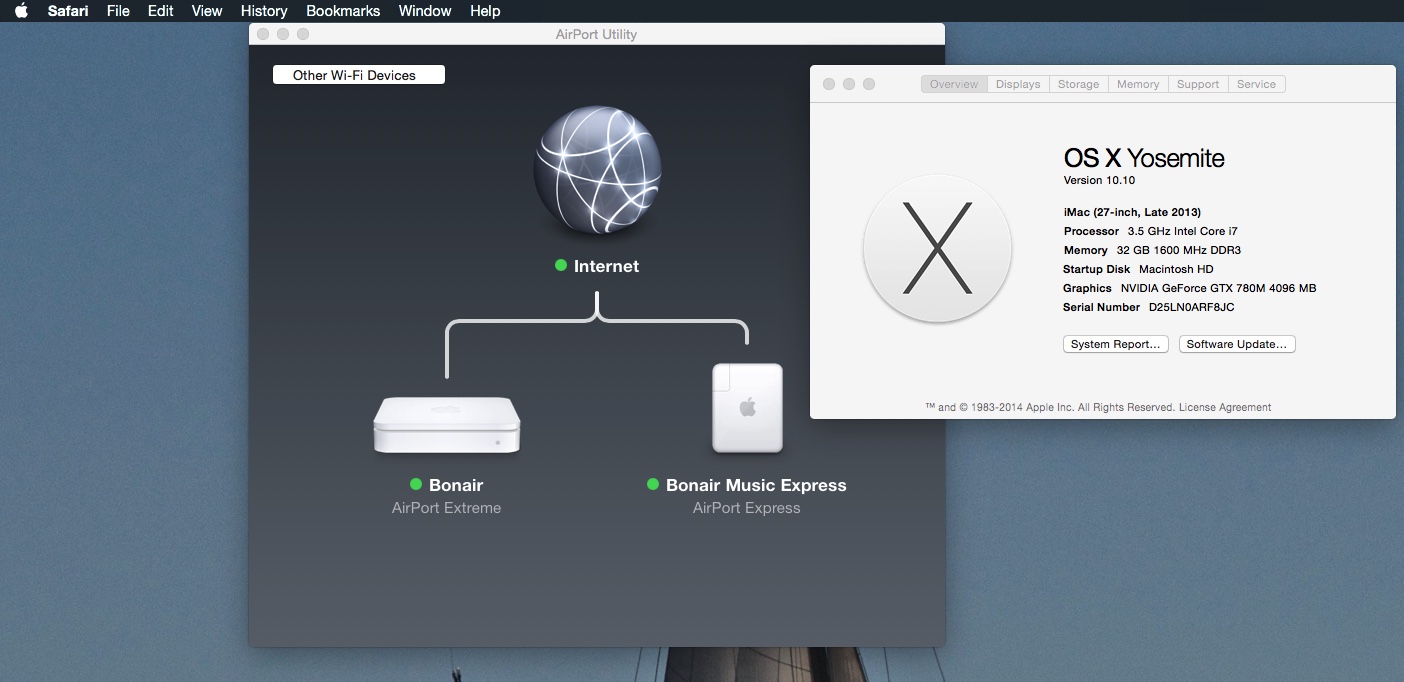Image resolution: width=1404 pixels, height=682 pixels.
Task: Click the Internet globe icon
Action: pyautogui.click(x=597, y=171)
